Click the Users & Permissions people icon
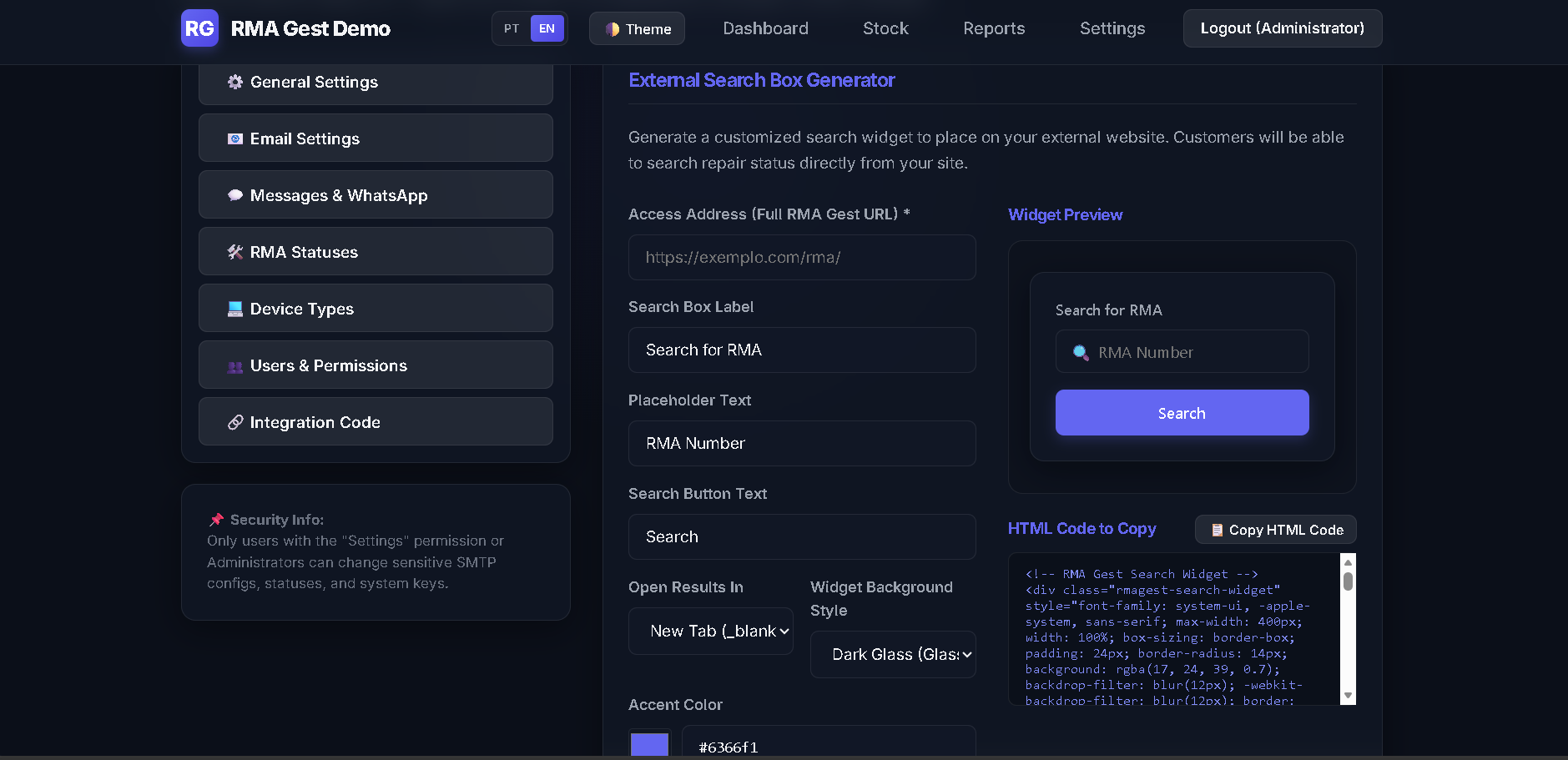 (235, 366)
